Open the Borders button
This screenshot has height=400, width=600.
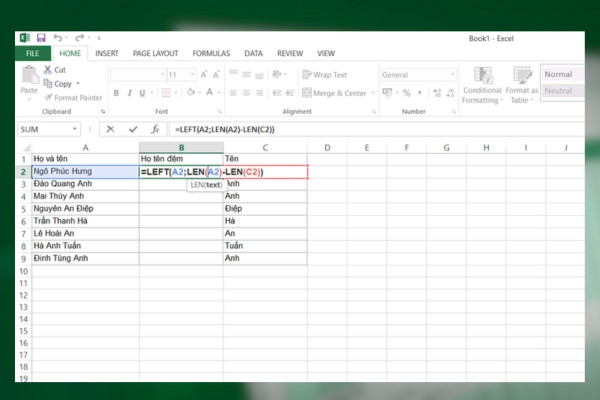[x=166, y=93]
